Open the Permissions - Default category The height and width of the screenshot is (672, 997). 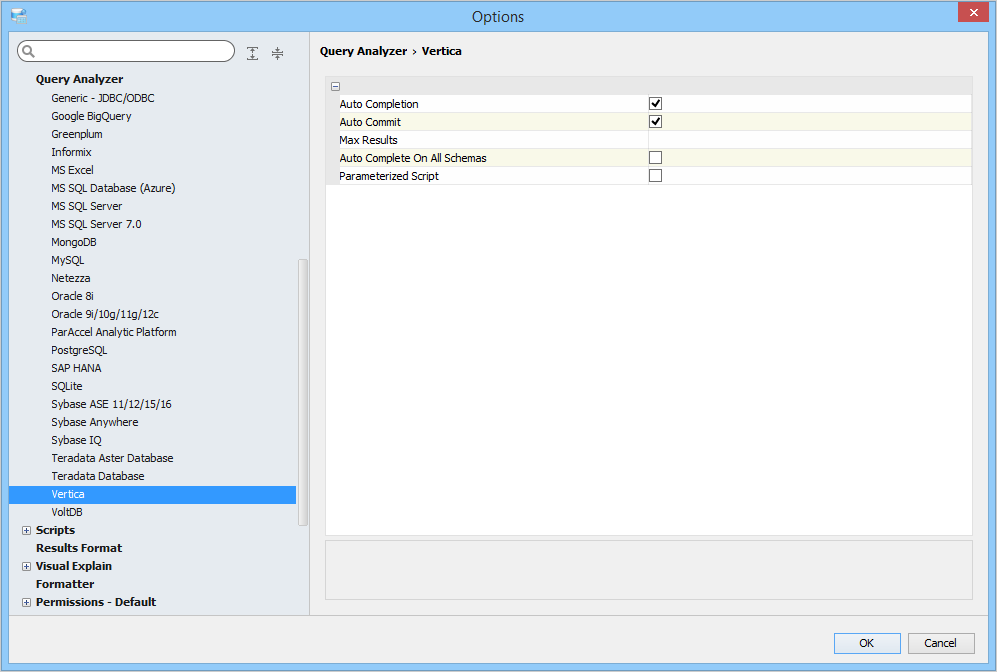click(x=96, y=602)
